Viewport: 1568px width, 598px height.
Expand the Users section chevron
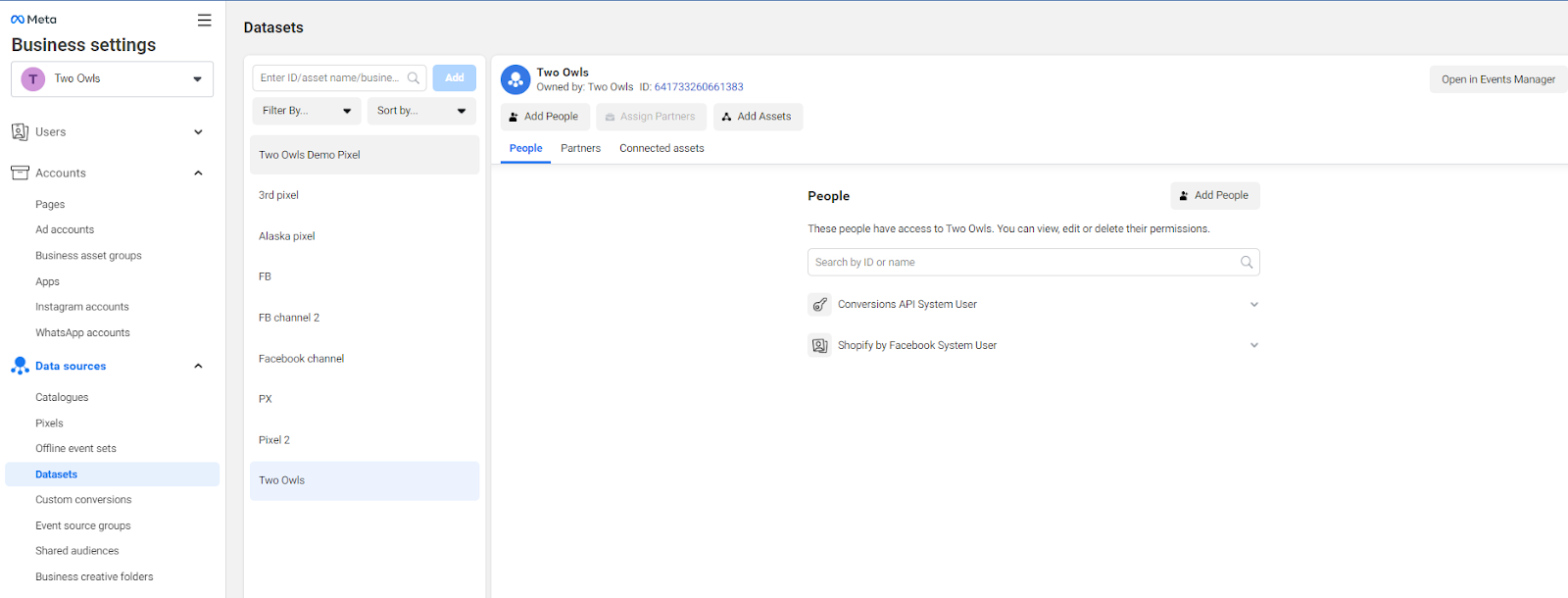198,132
